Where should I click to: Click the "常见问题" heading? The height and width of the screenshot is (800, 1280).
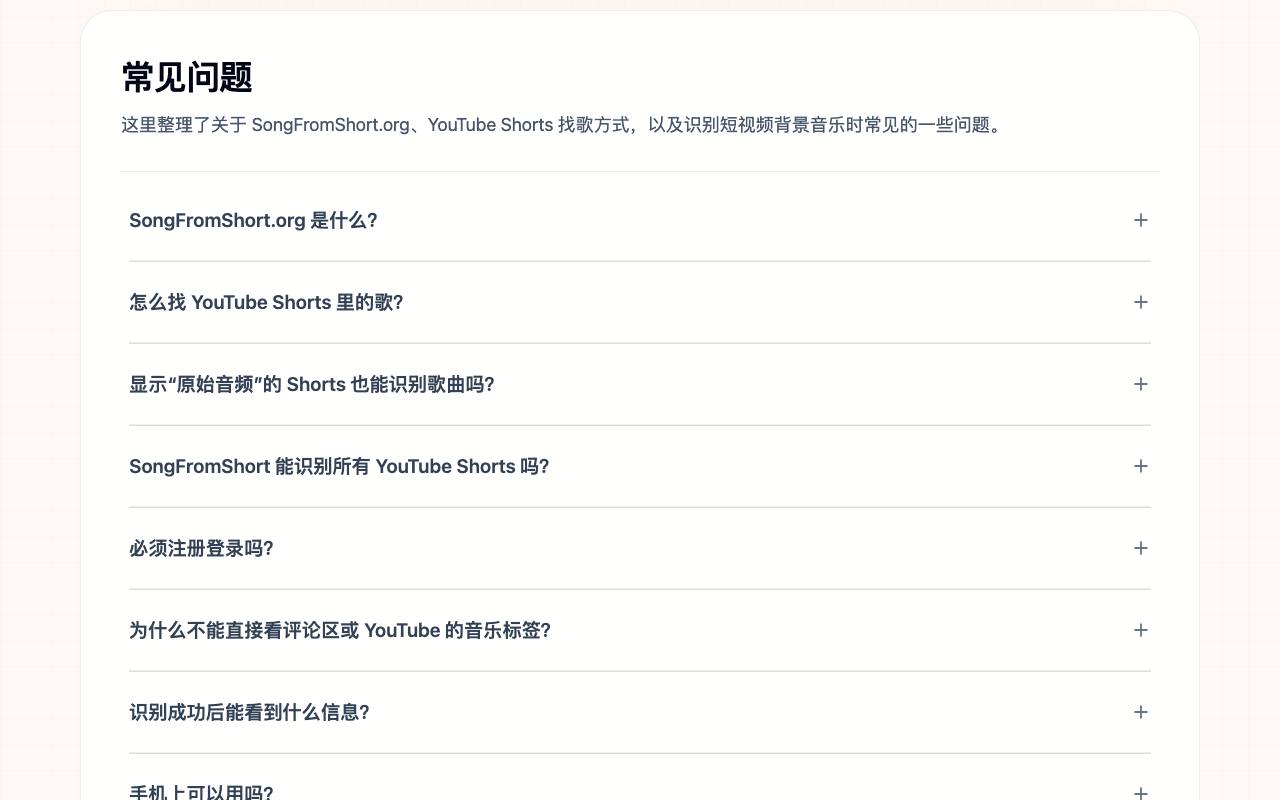click(x=187, y=77)
